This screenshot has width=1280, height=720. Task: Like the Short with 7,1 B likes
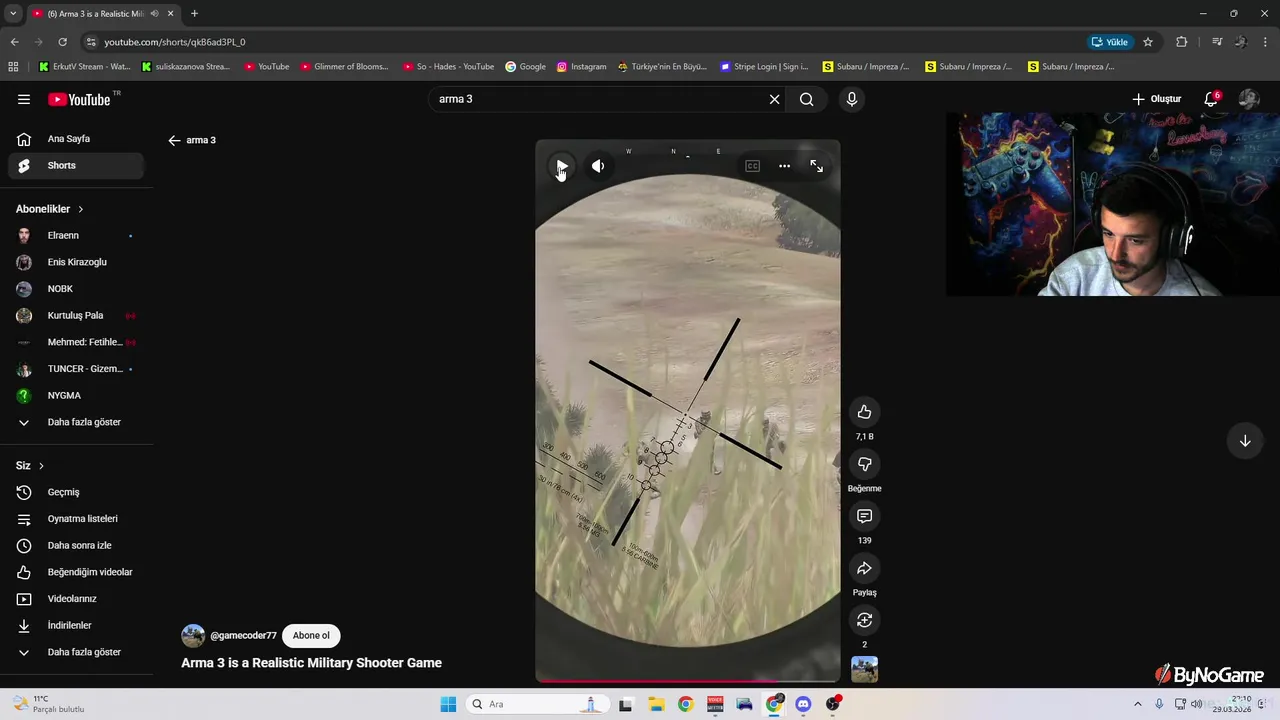(864, 412)
